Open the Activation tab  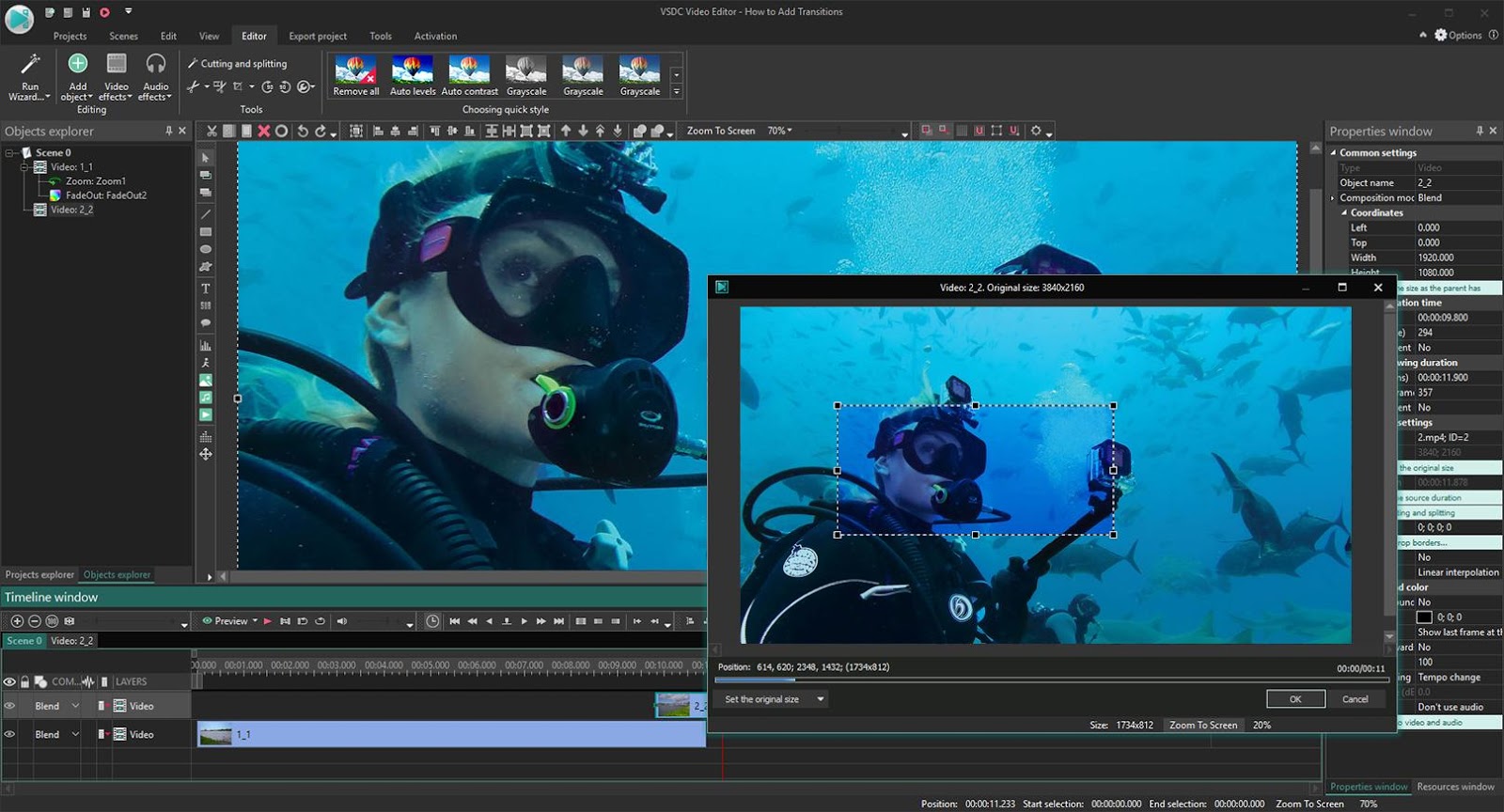(435, 36)
